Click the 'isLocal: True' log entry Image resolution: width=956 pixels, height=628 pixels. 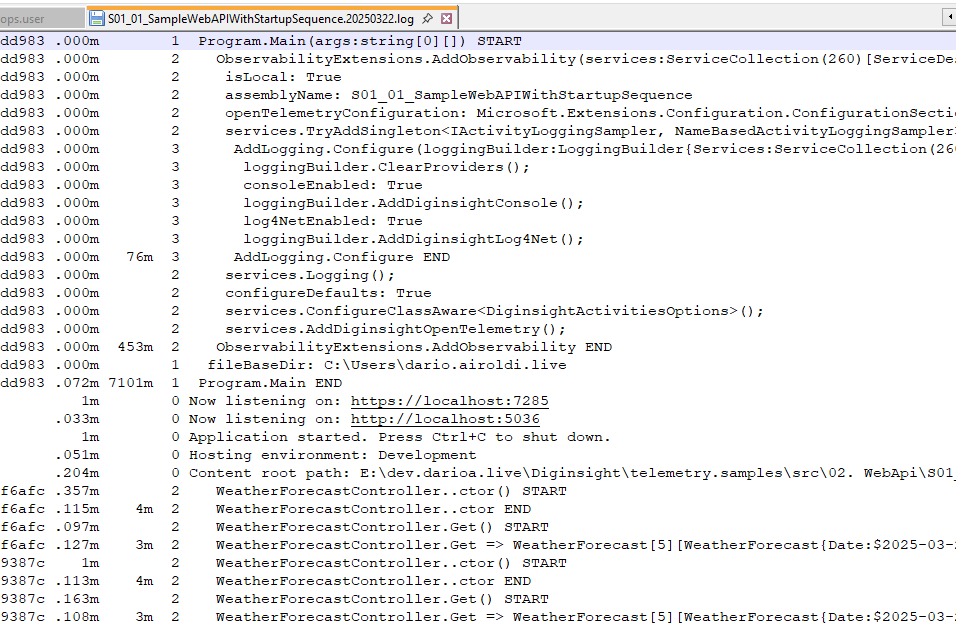point(283,77)
